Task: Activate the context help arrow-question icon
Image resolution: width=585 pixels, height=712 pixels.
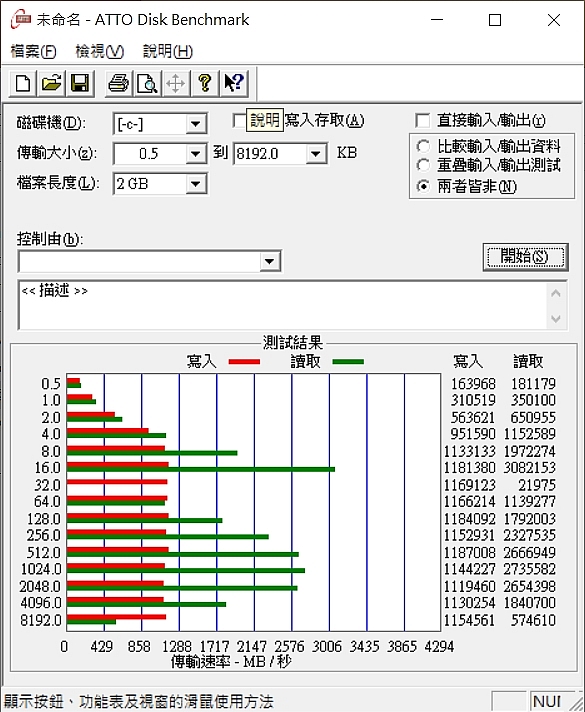Action: pyautogui.click(x=234, y=84)
